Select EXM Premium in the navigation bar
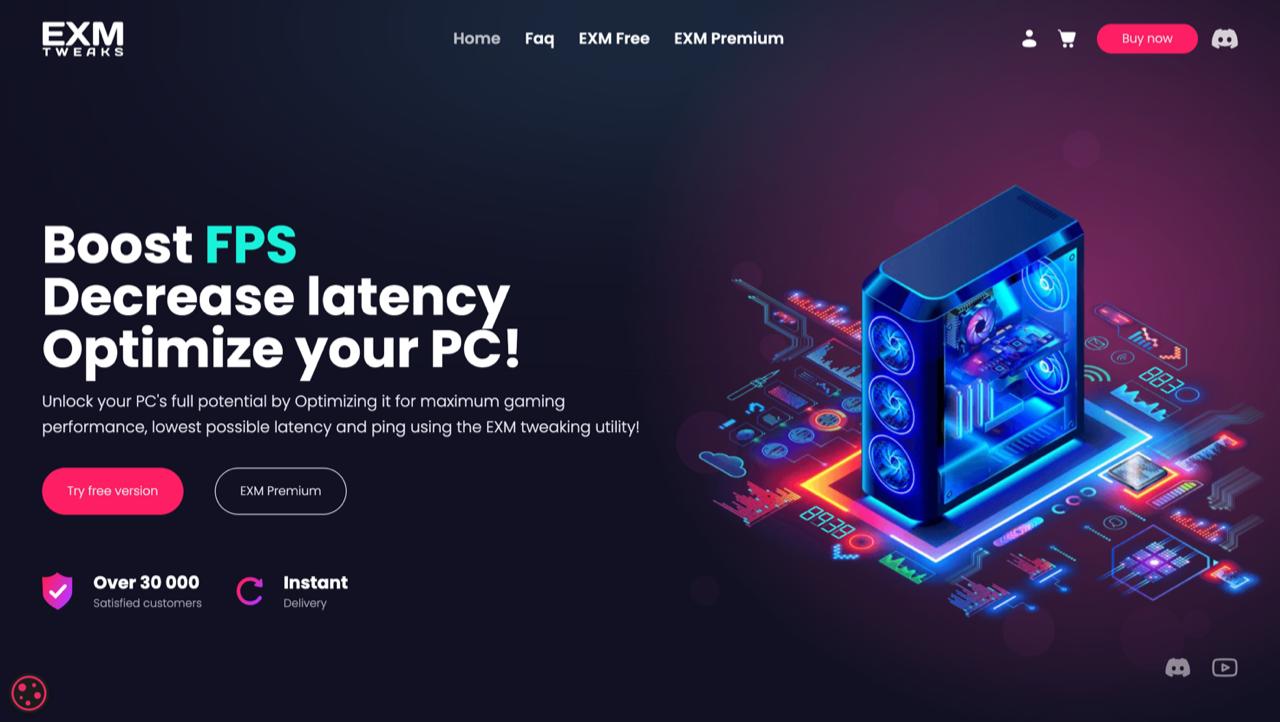Image resolution: width=1280 pixels, height=722 pixels. (x=729, y=39)
